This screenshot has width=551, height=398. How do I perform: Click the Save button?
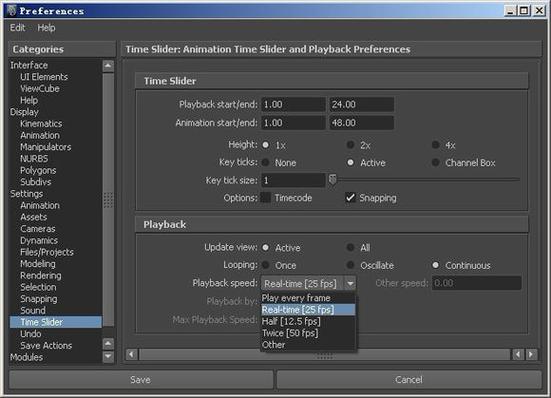(141, 379)
